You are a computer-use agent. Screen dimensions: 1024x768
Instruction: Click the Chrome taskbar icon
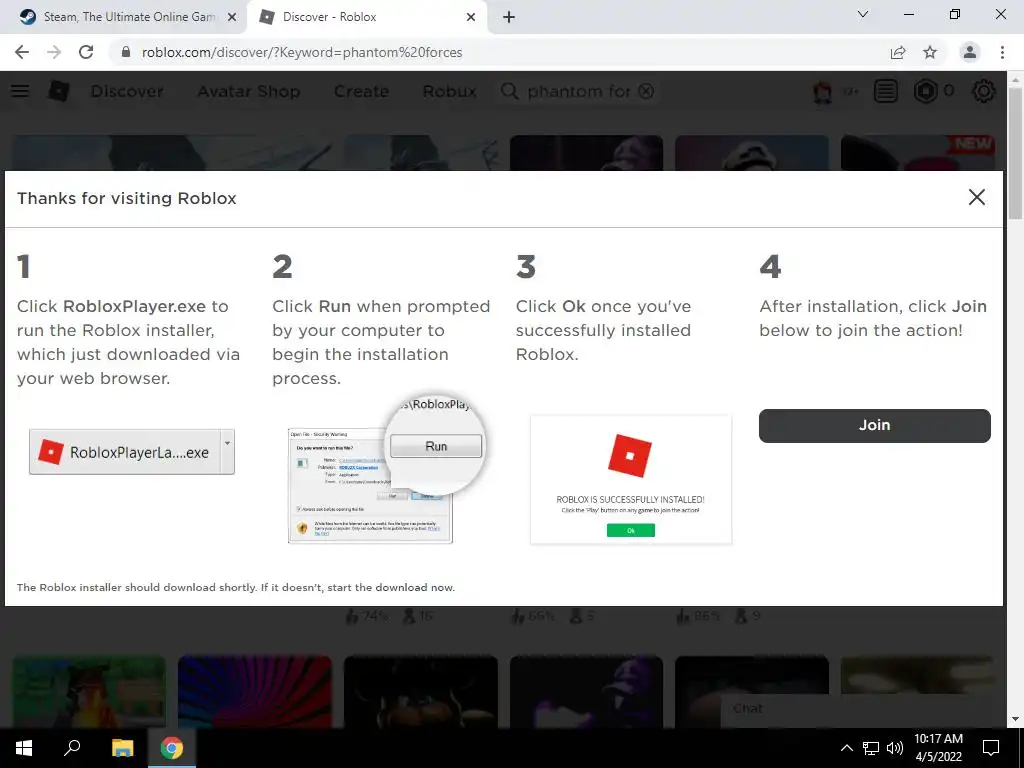[x=172, y=748]
